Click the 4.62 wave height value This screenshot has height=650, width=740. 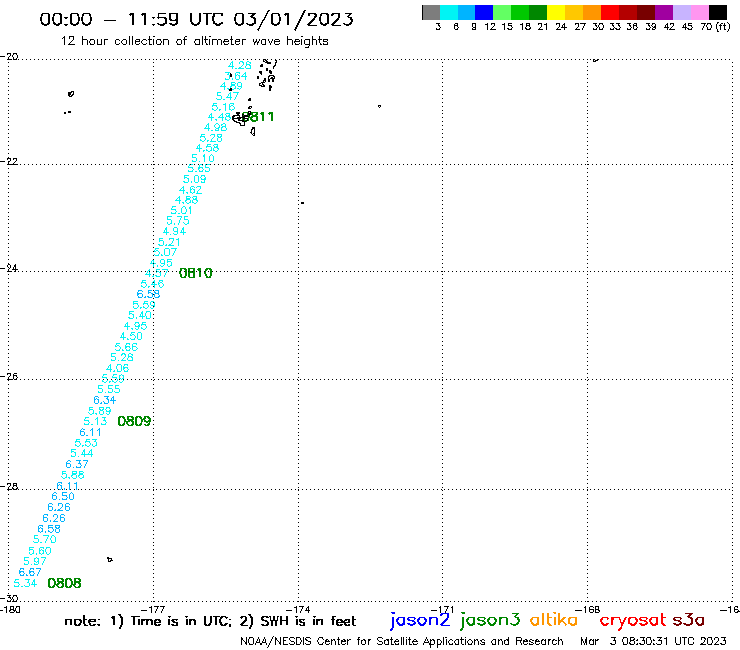point(191,190)
